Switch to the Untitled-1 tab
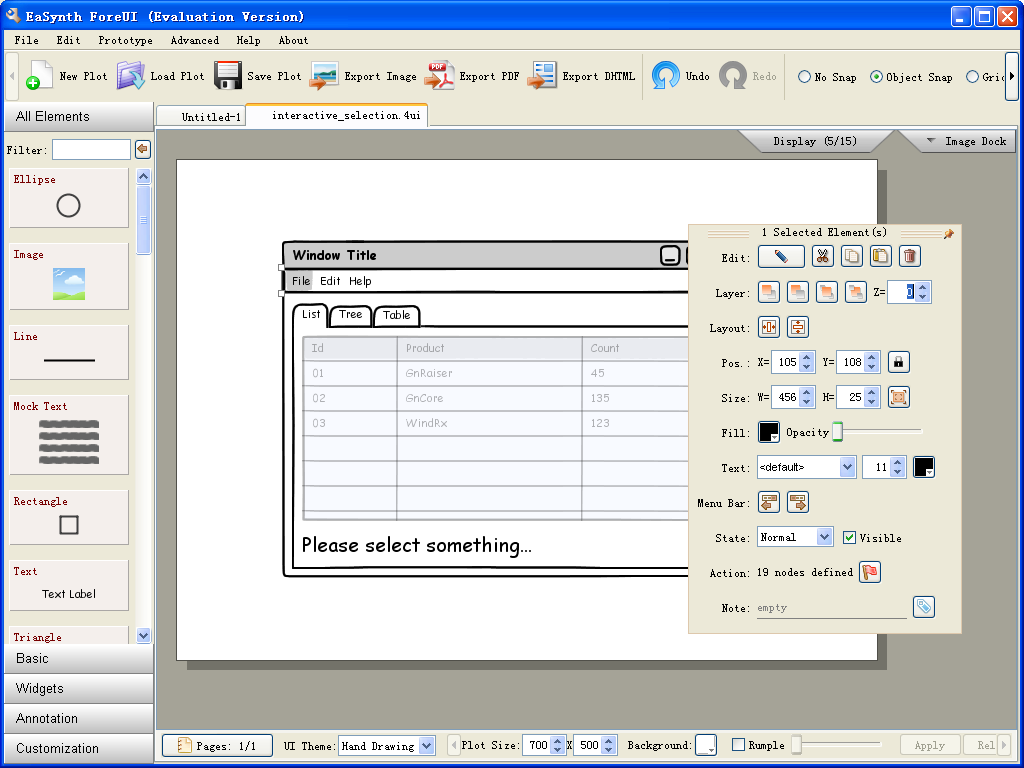The image size is (1024, 768). (x=211, y=117)
